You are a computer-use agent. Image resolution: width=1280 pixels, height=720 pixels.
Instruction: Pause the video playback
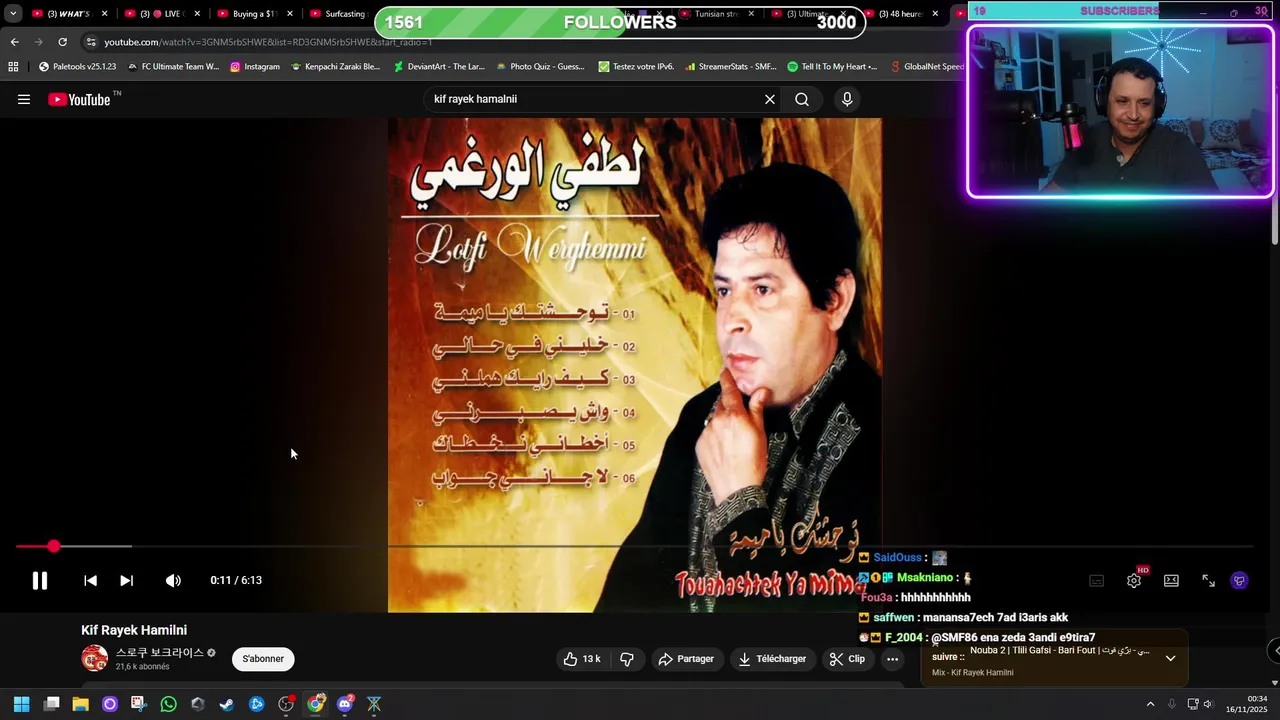click(40, 580)
